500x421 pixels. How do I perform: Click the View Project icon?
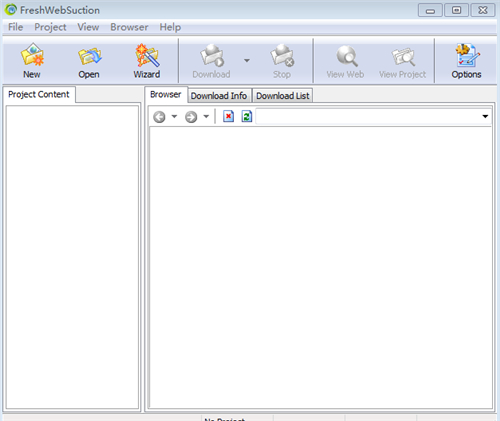pos(403,56)
